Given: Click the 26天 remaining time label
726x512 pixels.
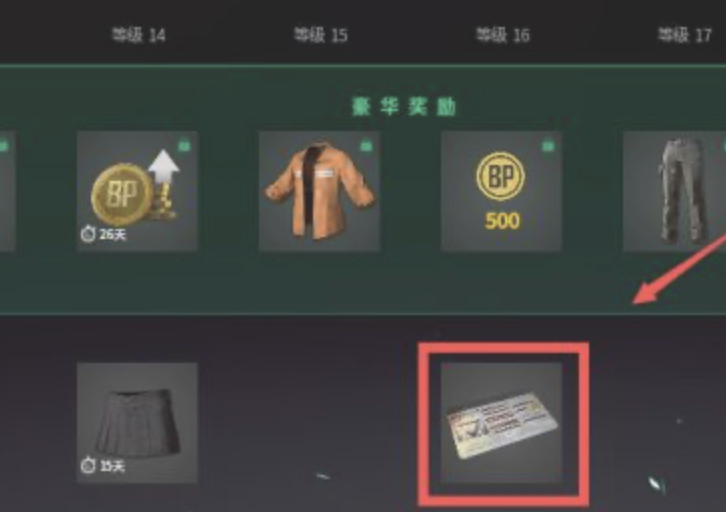Looking at the screenshot, I should point(113,235).
